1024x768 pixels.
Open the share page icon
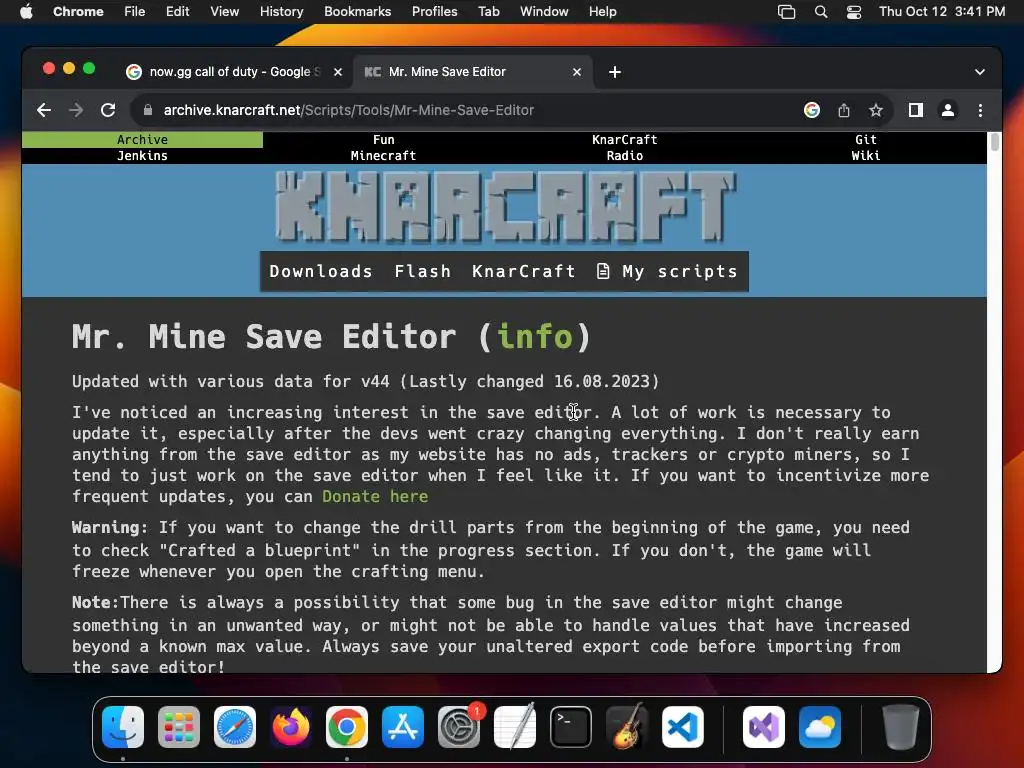point(844,110)
